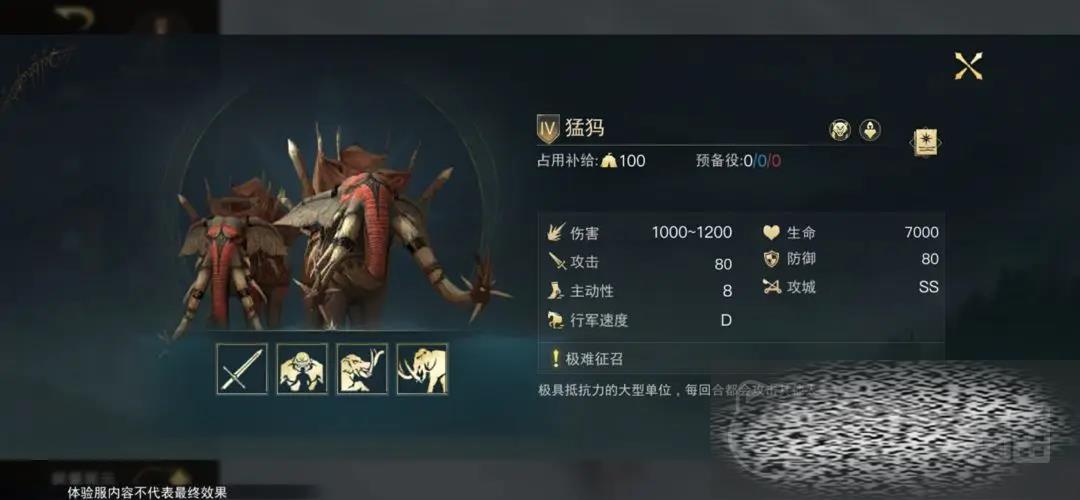
Task: Select the mammoth skill icon
Action: (422, 369)
